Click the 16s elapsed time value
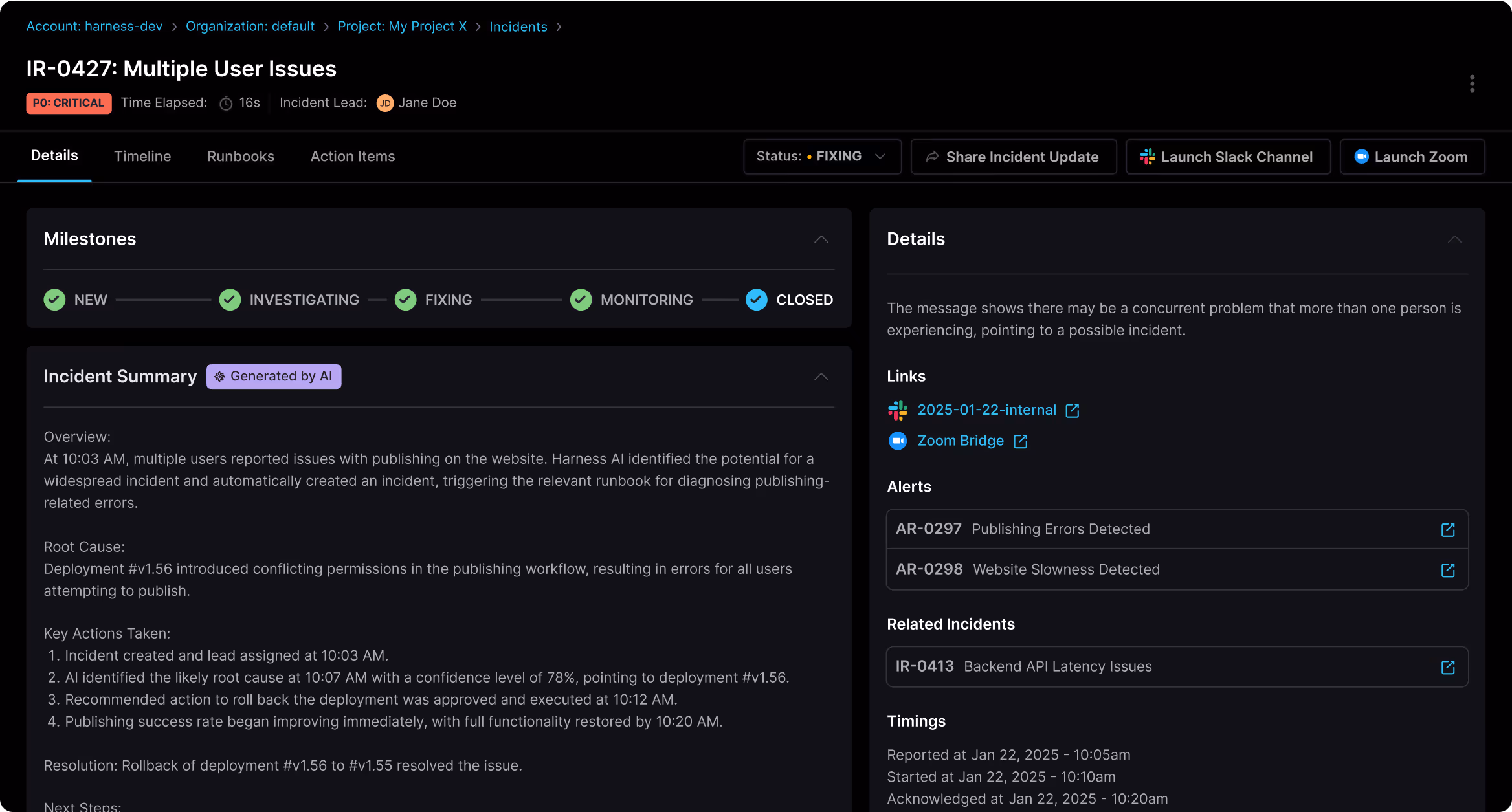Viewport: 1512px width, 812px height. click(x=249, y=103)
